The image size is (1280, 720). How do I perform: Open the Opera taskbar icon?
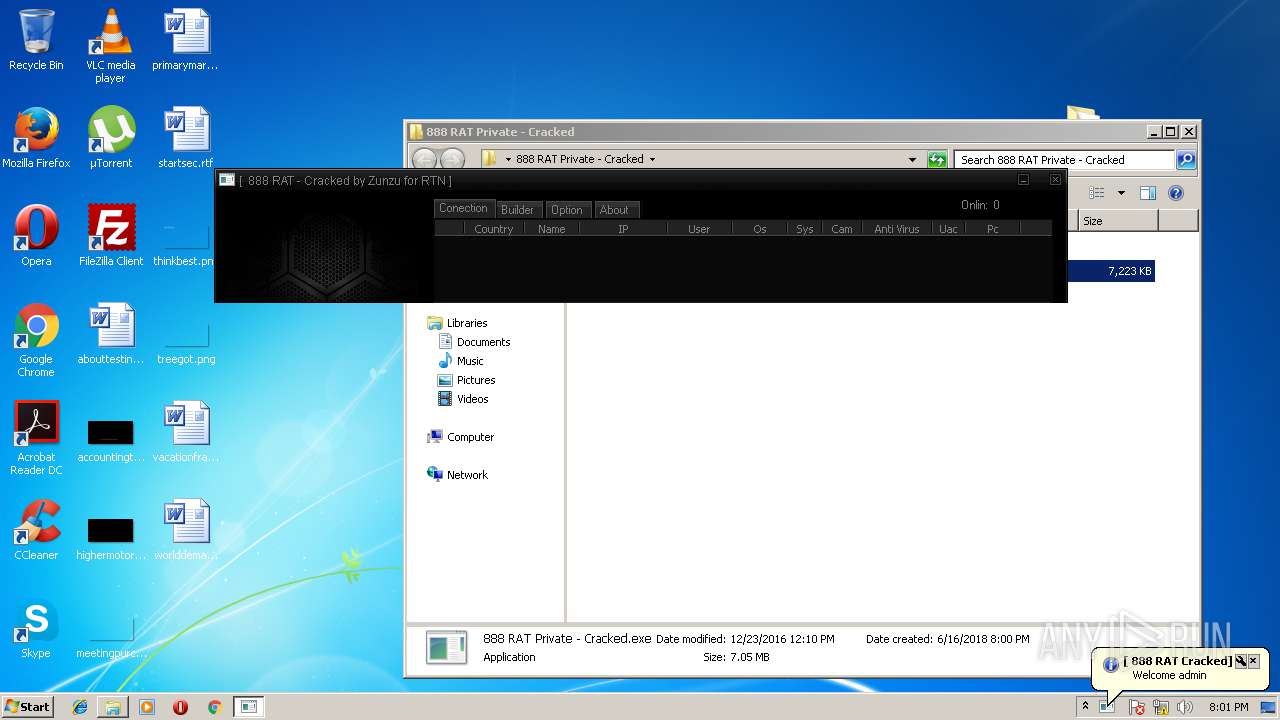pyautogui.click(x=180, y=707)
